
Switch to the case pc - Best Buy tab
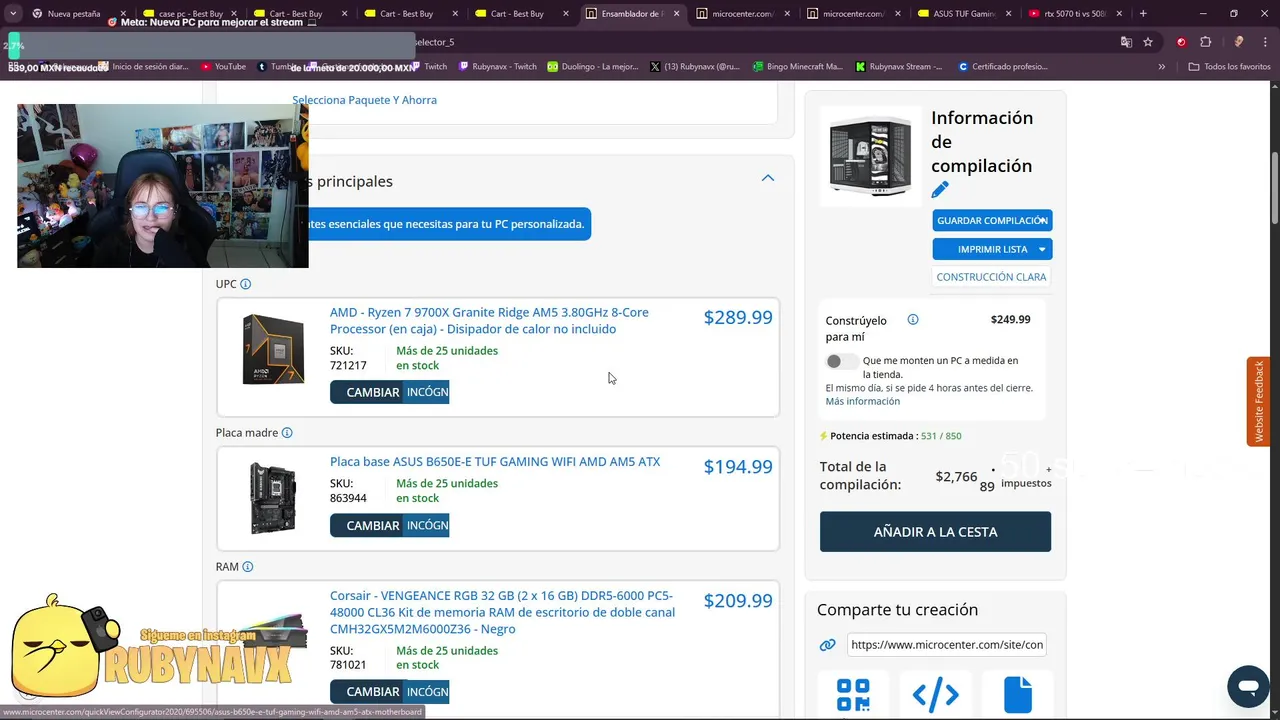click(190, 14)
